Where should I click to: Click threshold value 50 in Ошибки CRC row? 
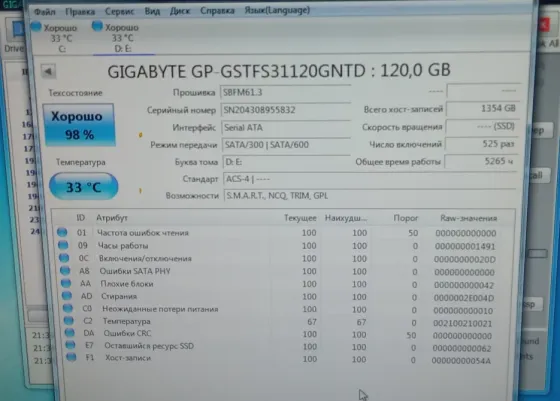[411, 335]
